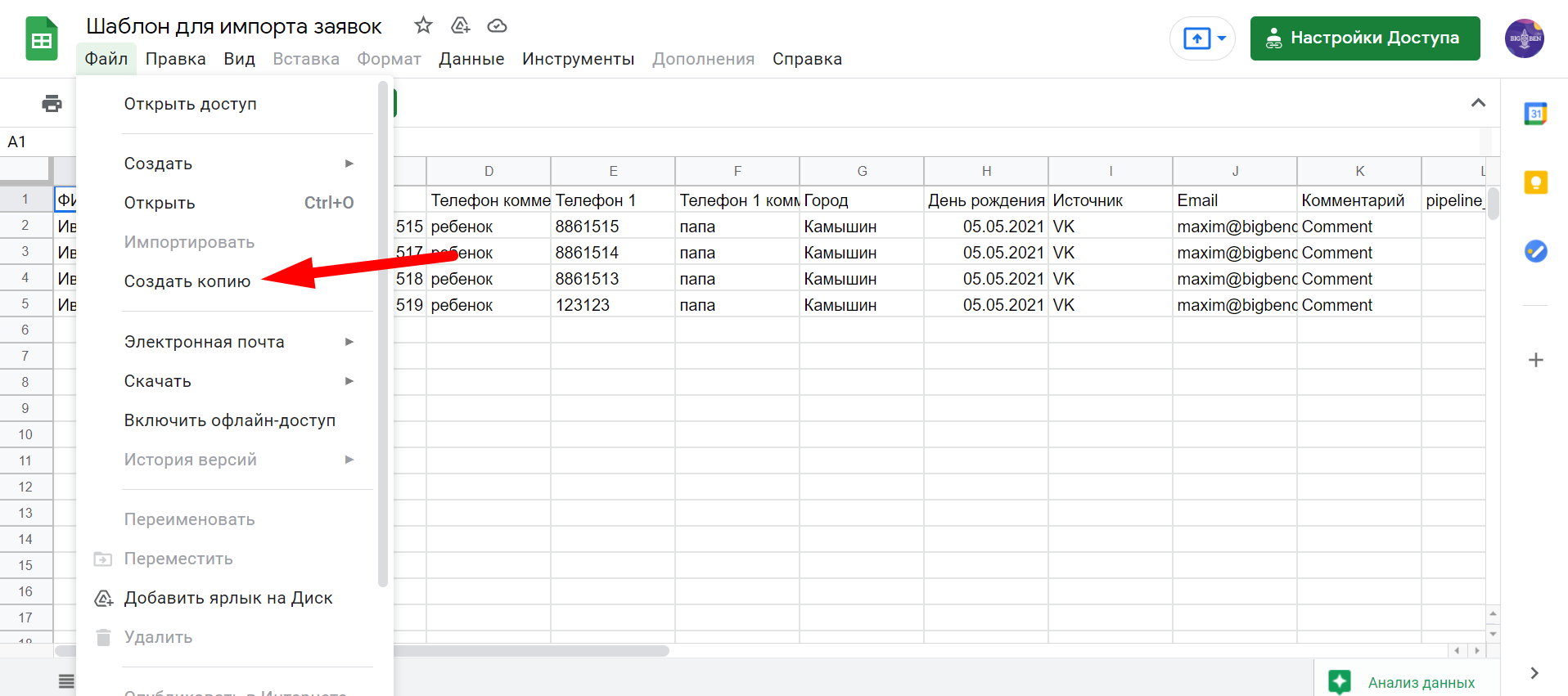
Task: Click the День рождения header cell
Action: pos(986,200)
